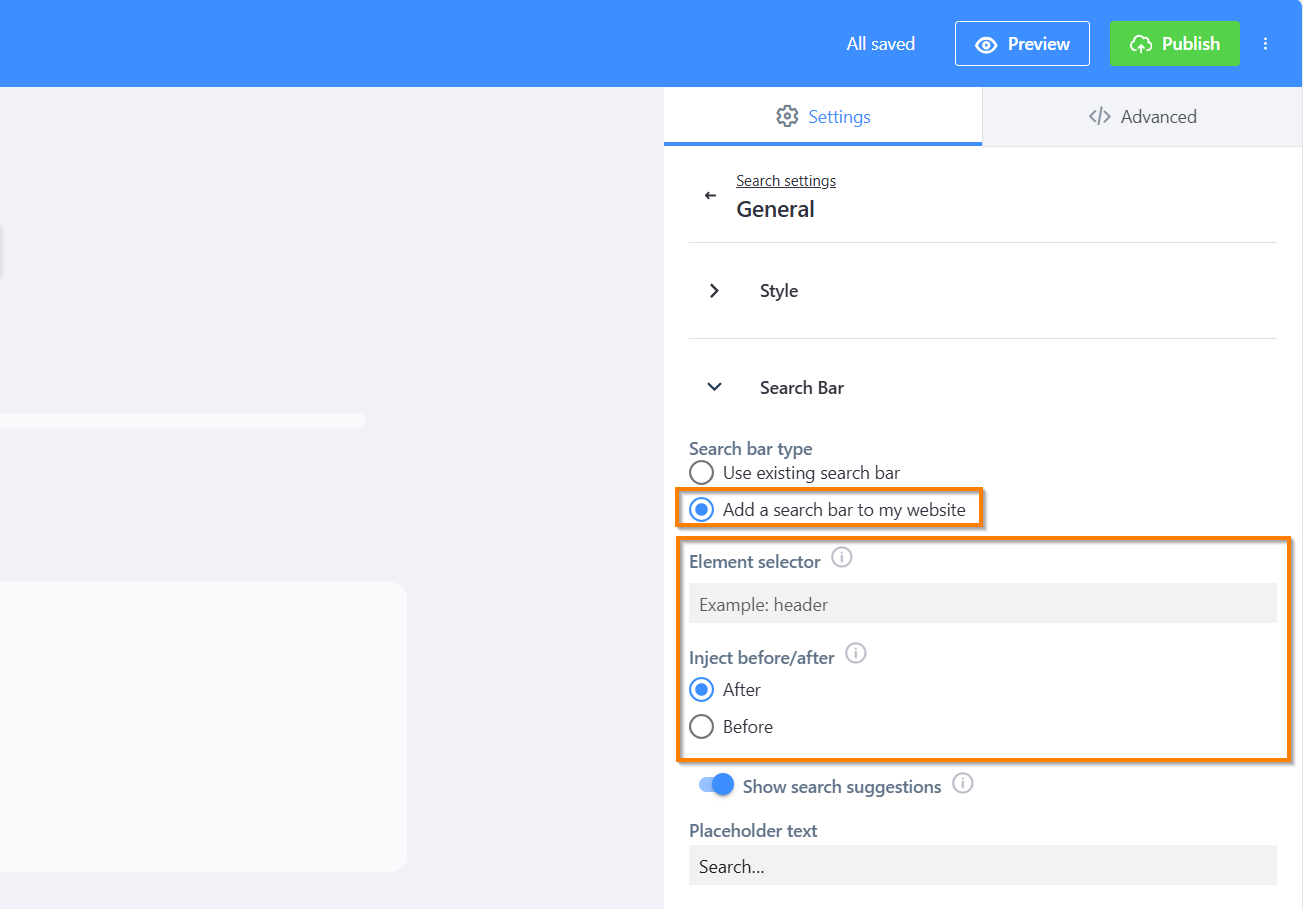This screenshot has height=909, width=1303.
Task: Click the code icon on the Advanced tab
Action: coord(1098,116)
